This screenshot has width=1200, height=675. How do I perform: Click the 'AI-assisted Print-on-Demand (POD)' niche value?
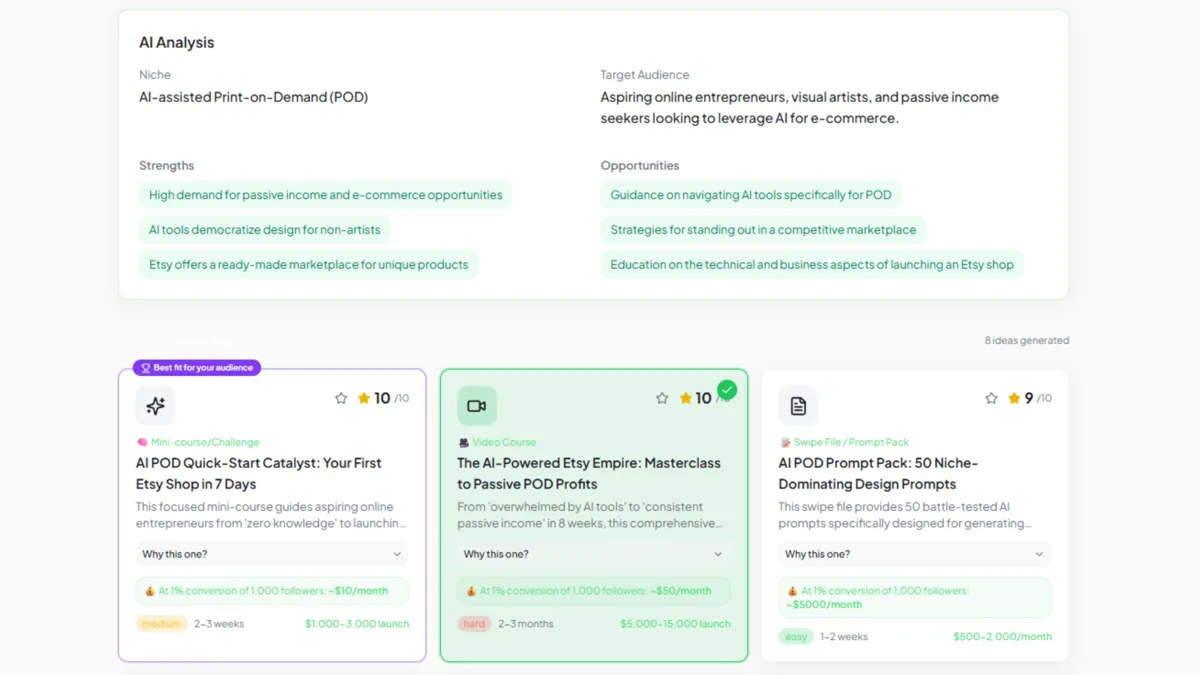tap(253, 98)
